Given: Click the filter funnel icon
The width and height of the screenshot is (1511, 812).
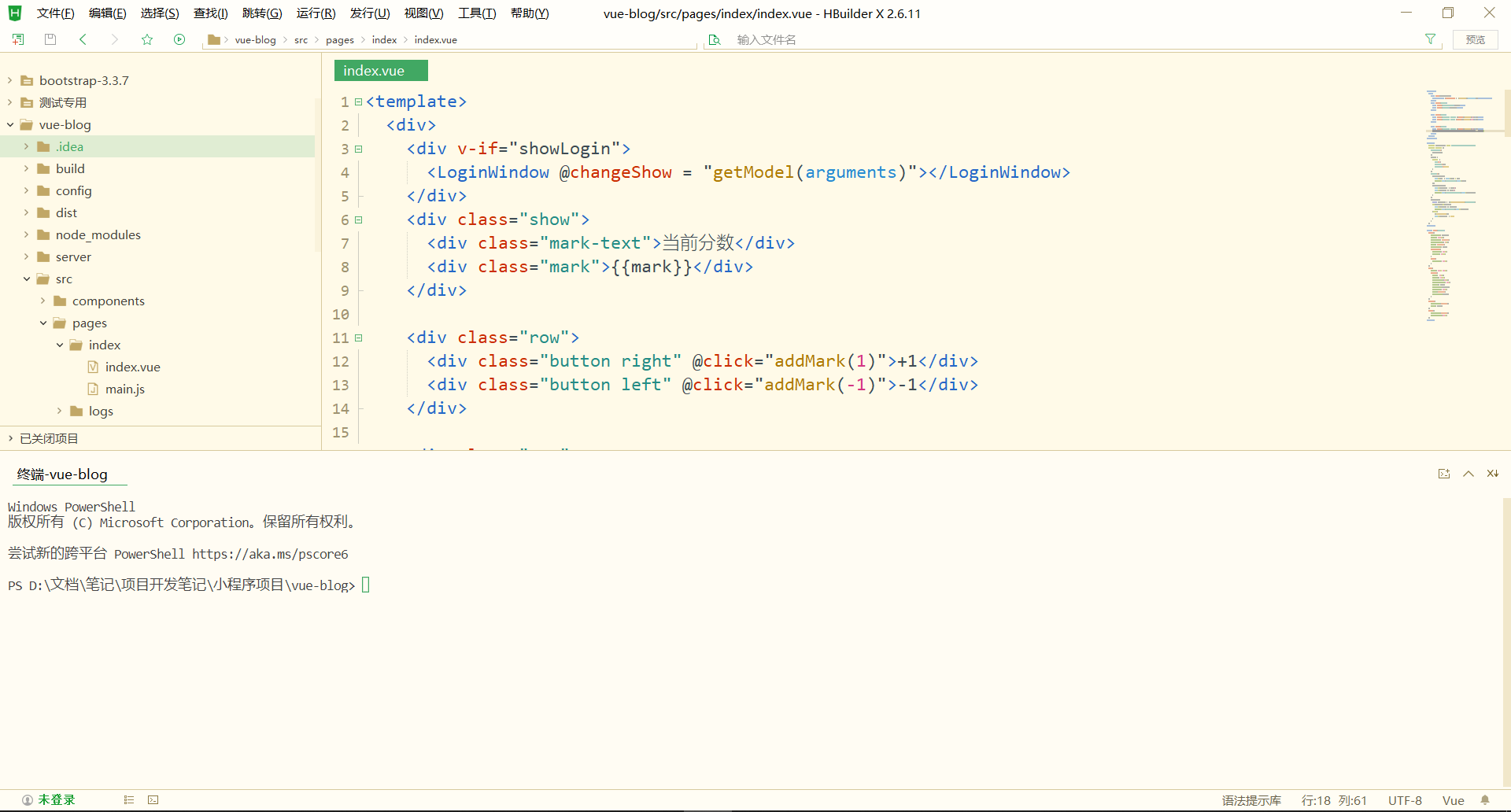Looking at the screenshot, I should pos(1430,39).
